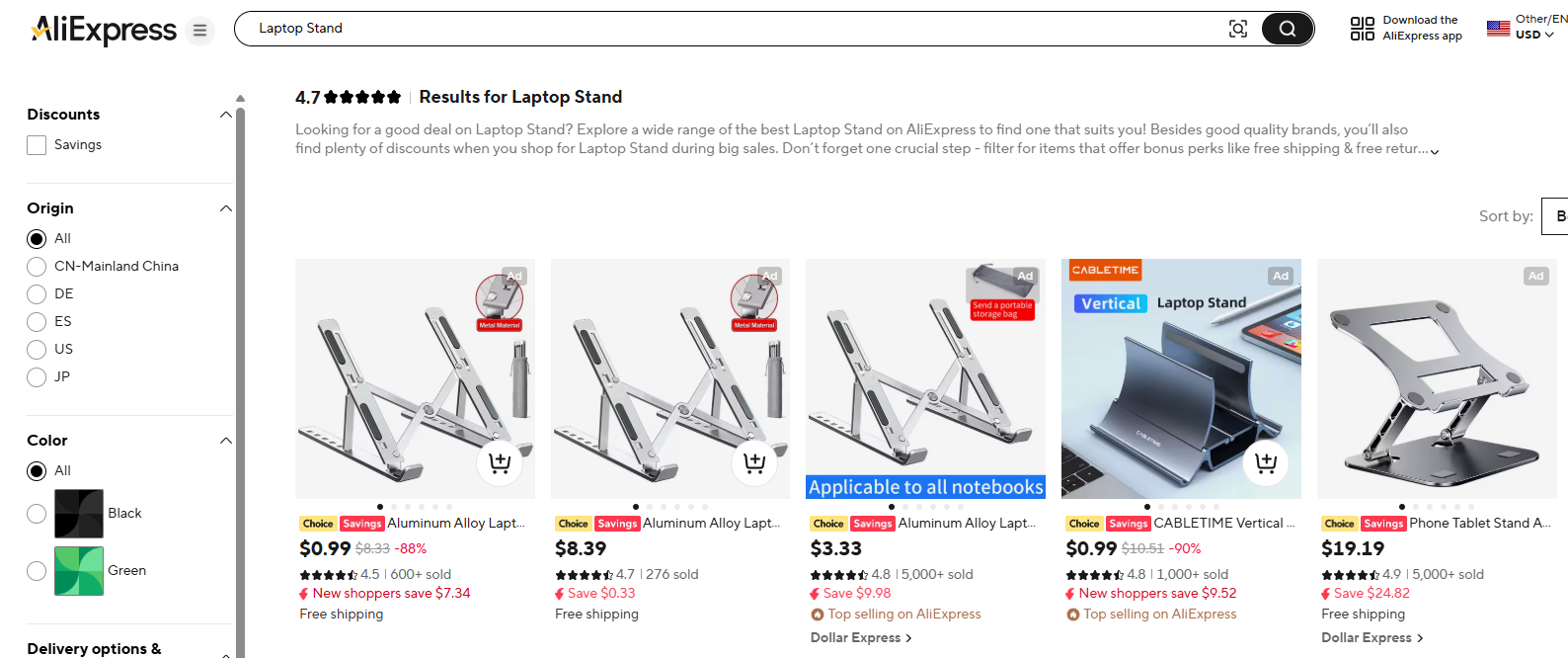
Task: Click the AliExpress logo
Action: (102, 31)
